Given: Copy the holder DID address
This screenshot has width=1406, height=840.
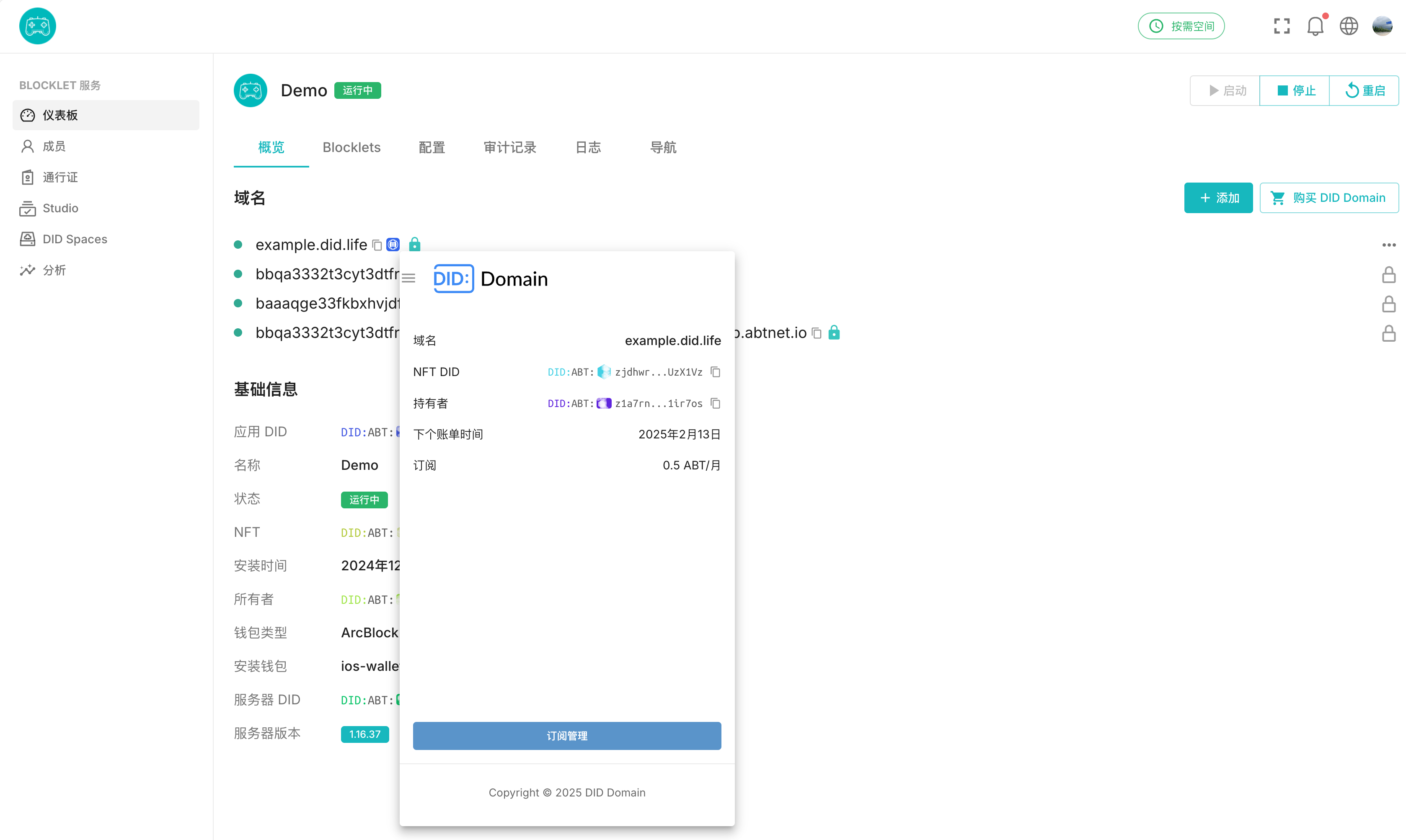Looking at the screenshot, I should [x=715, y=404].
